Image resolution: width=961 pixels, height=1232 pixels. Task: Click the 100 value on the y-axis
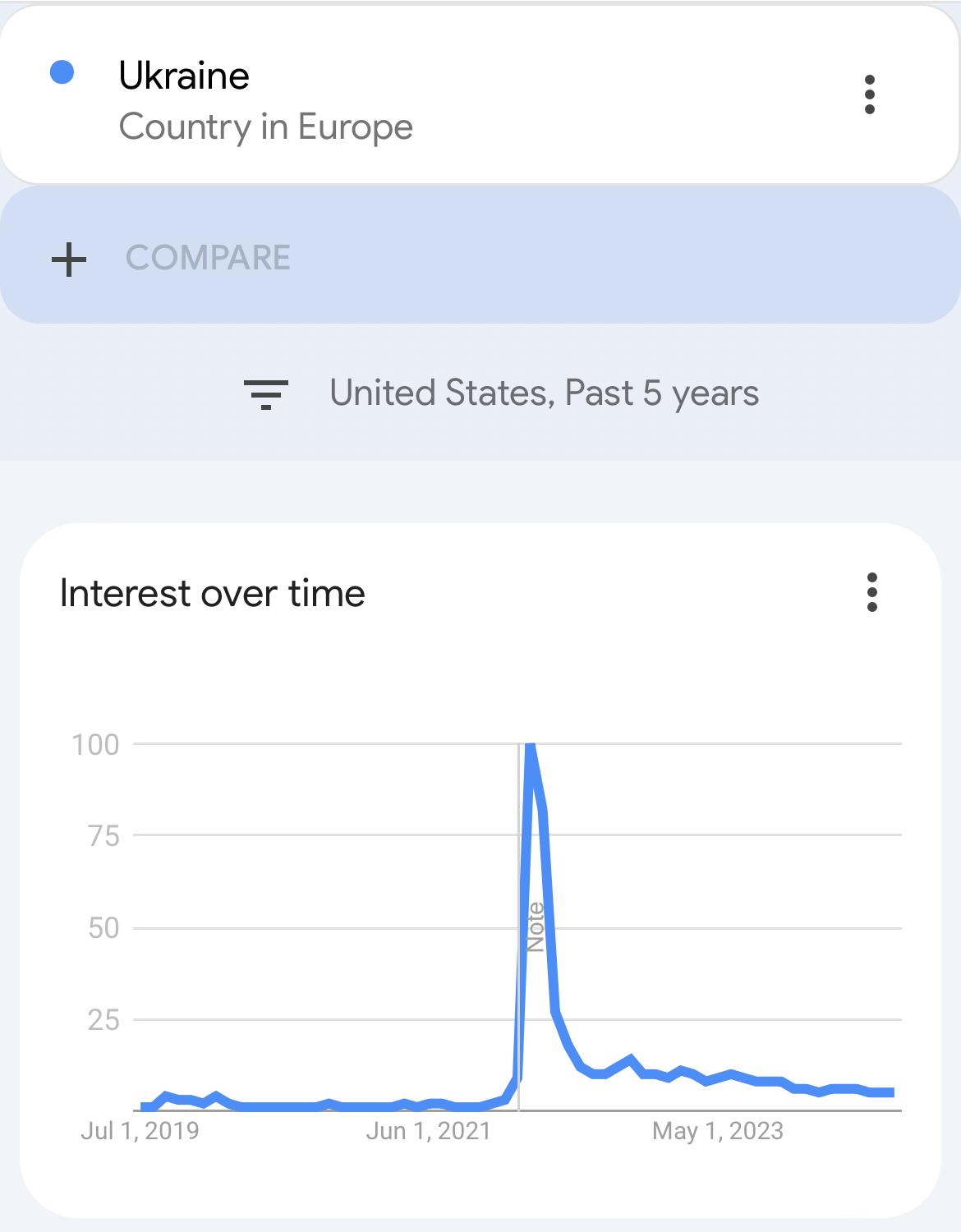96,745
